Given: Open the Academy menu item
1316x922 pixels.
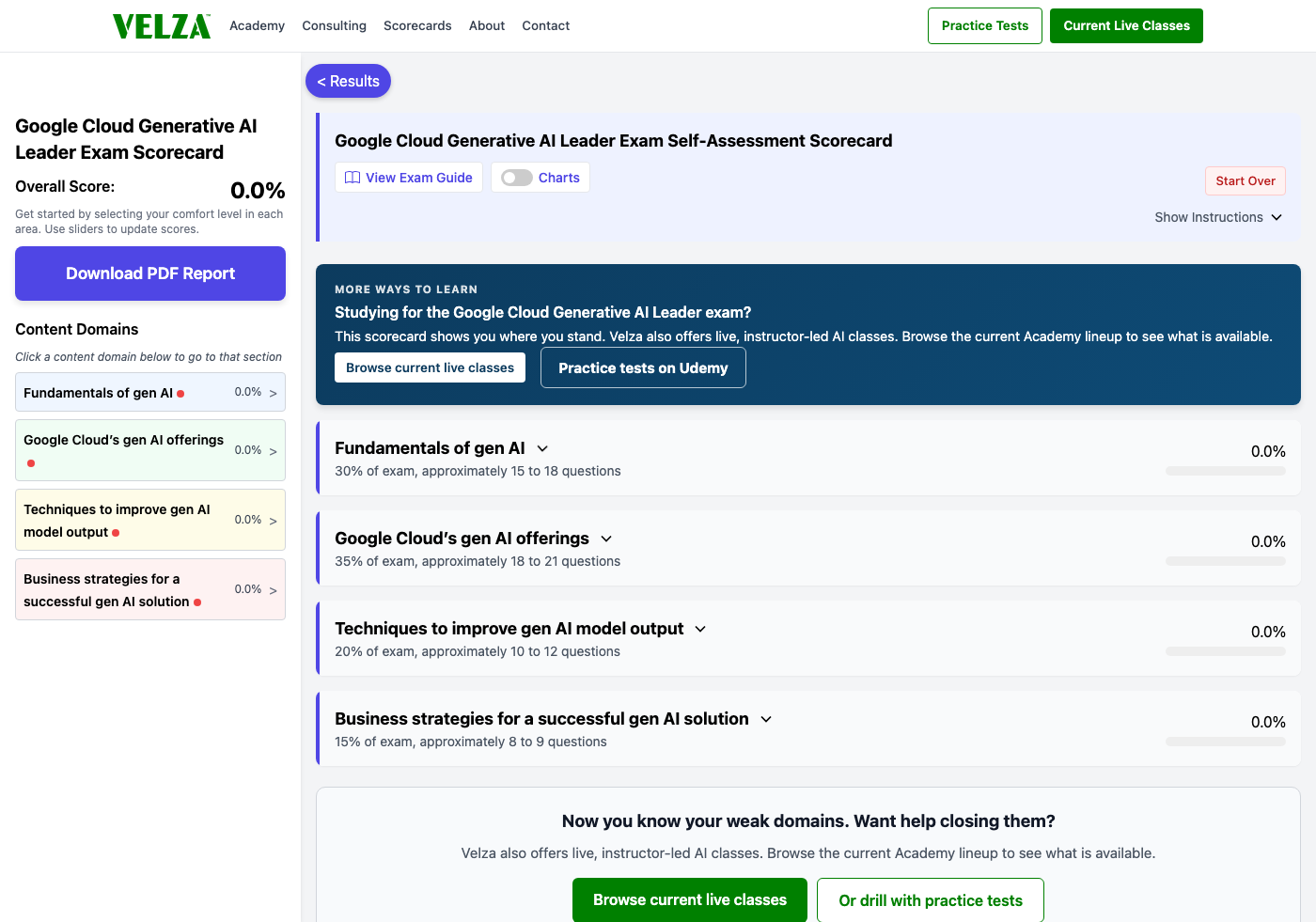Looking at the screenshot, I should tap(257, 25).
